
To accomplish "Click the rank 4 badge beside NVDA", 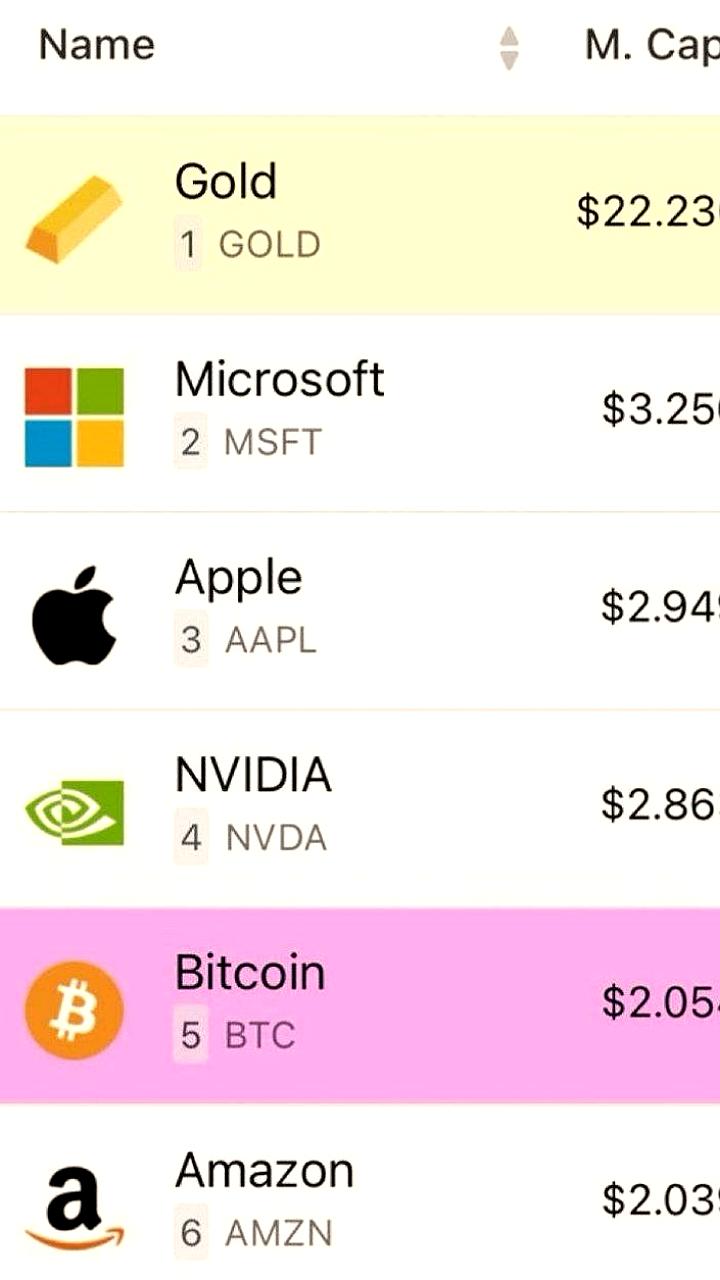I will point(191,838).
